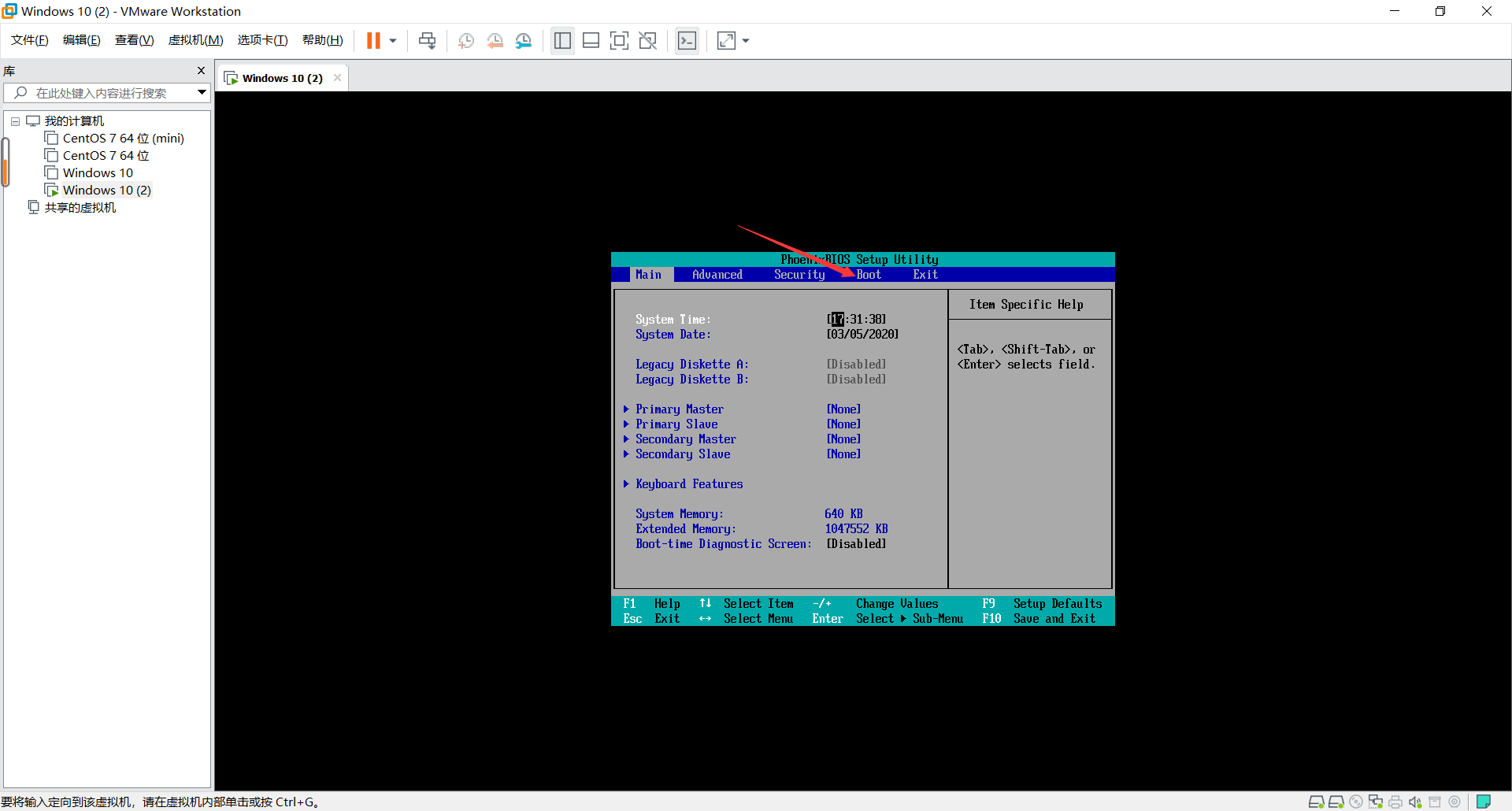
Task: Revert the VM to its previous snapshot
Action: tap(495, 41)
